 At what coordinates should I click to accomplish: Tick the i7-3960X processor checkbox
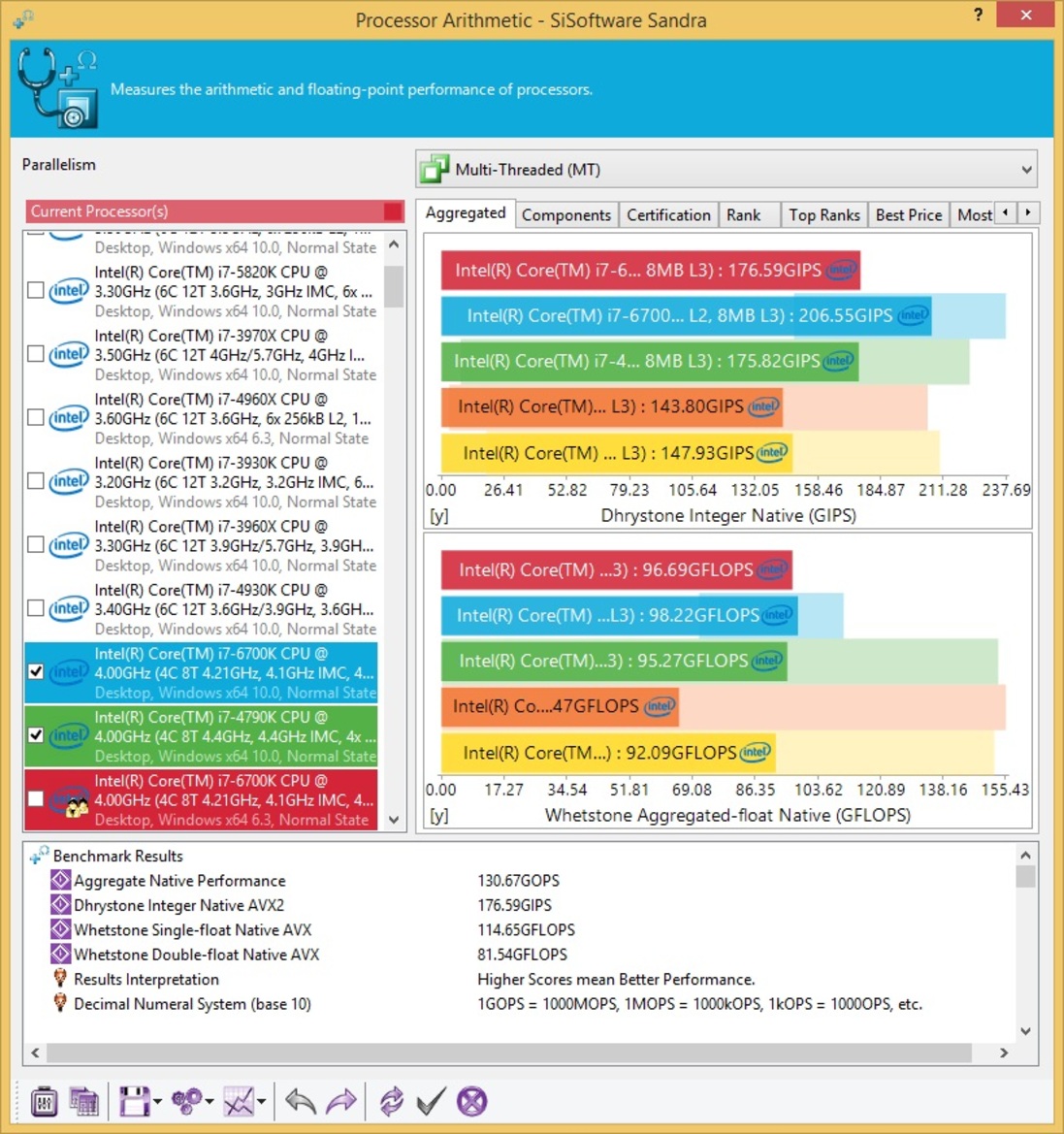pos(36,545)
